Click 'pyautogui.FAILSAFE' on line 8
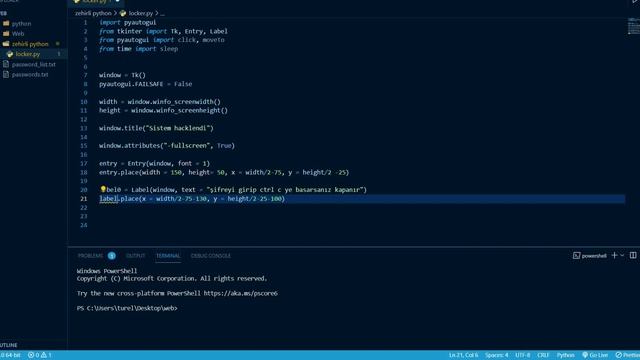 pyautogui.click(x=131, y=84)
